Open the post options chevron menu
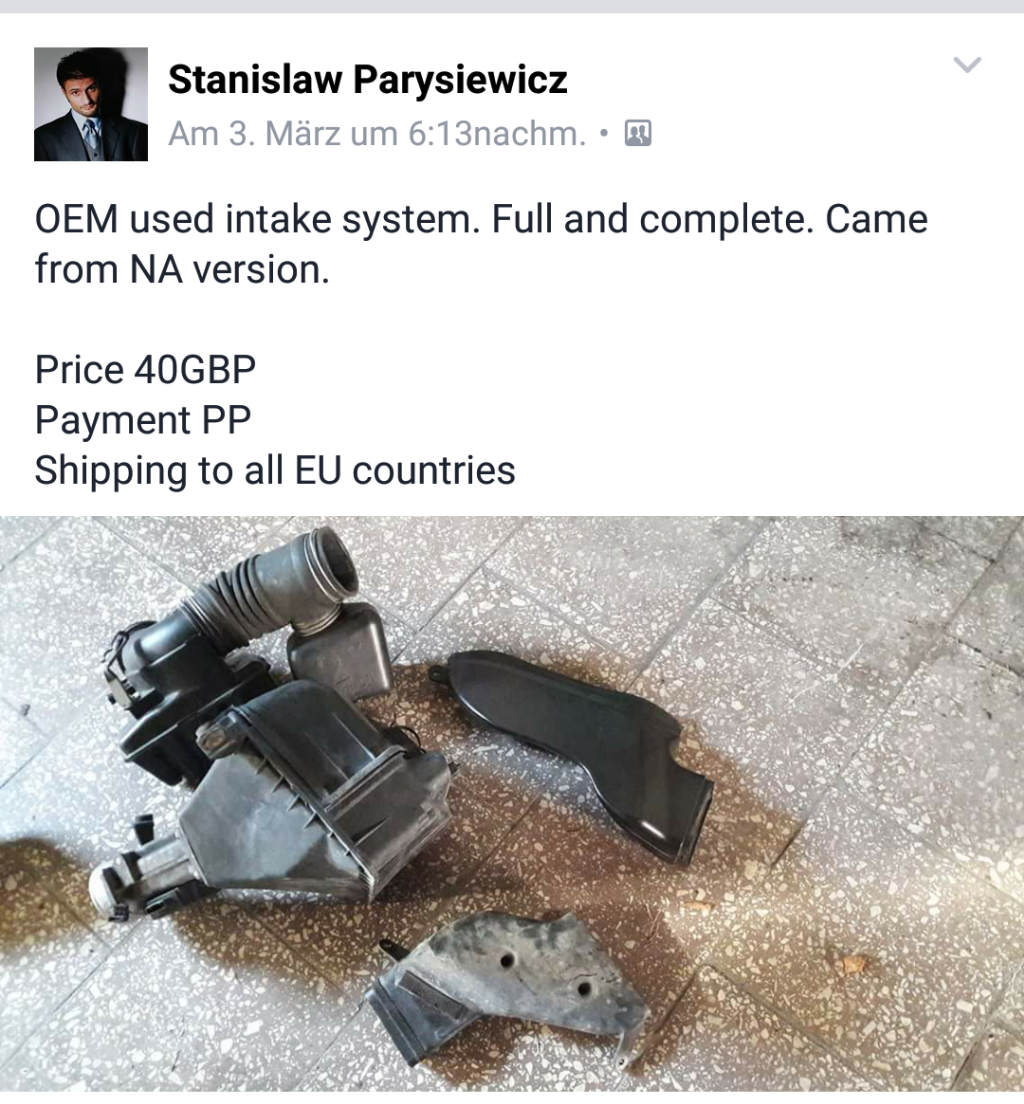 pyautogui.click(x=967, y=65)
